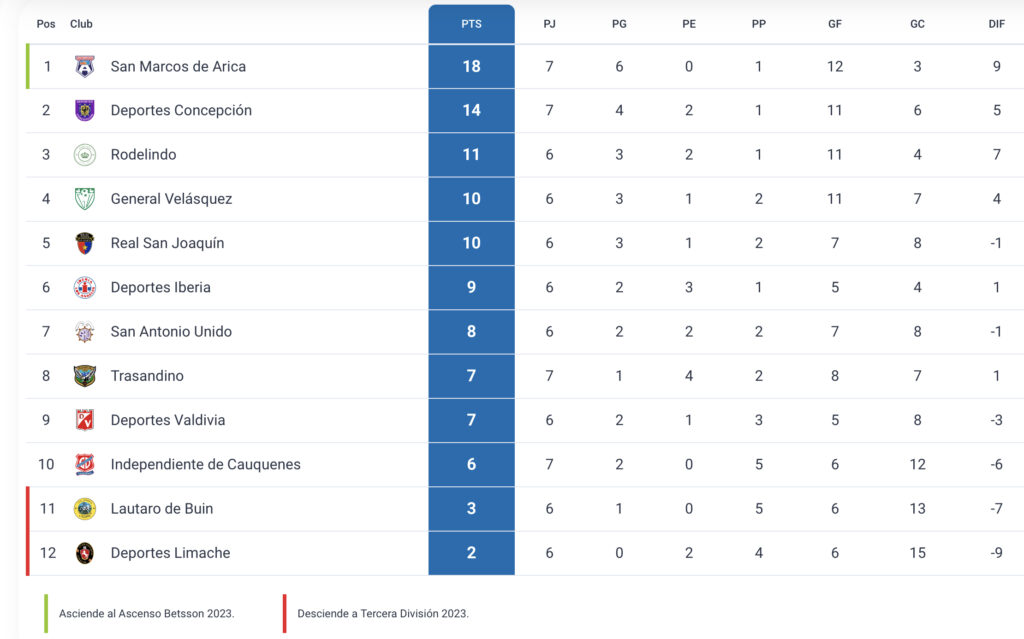1024x639 pixels.
Task: Click the General Velásquez crest icon
Action: pyautogui.click(x=85, y=199)
